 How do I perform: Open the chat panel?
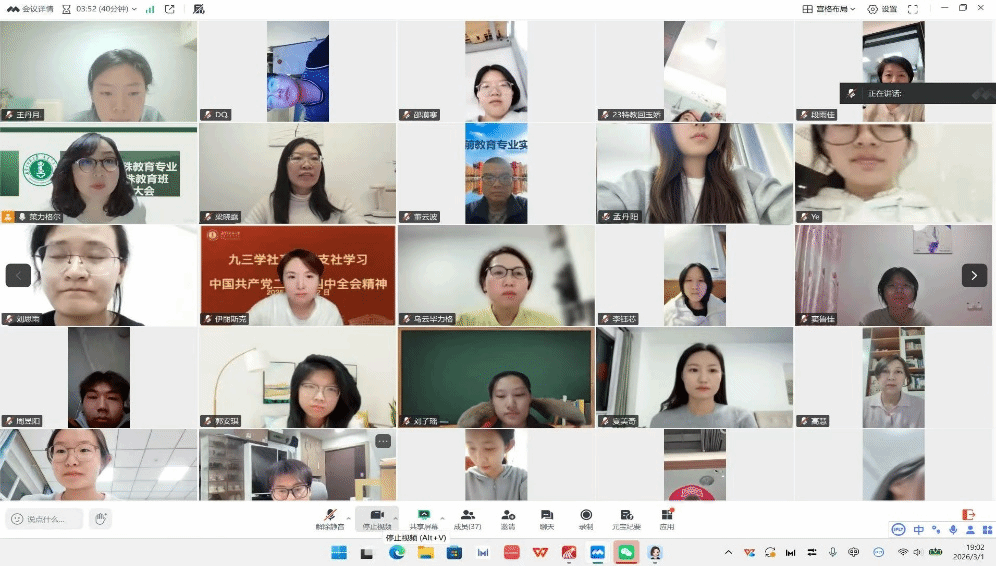pyautogui.click(x=547, y=515)
